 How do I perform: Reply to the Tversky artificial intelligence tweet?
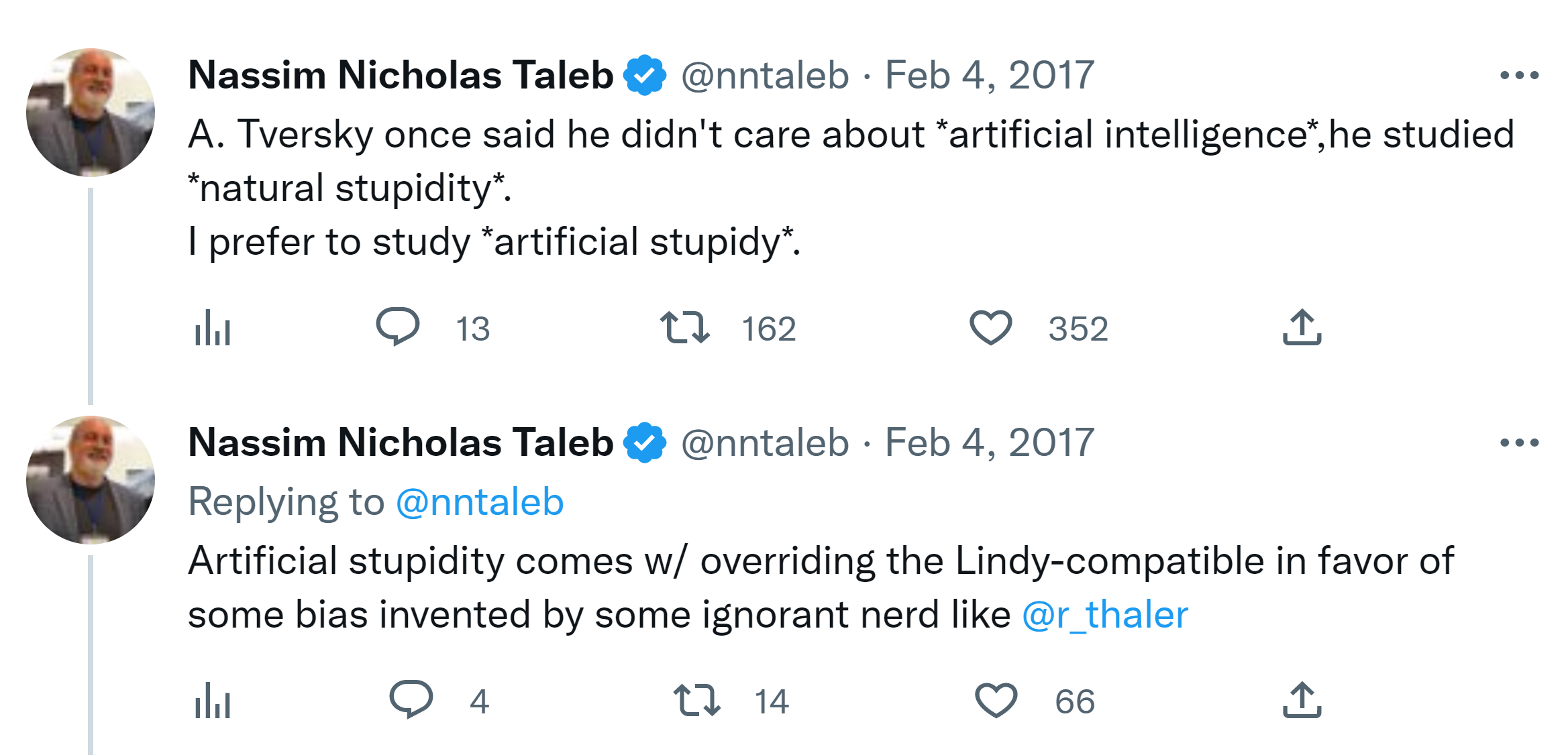tap(398, 327)
